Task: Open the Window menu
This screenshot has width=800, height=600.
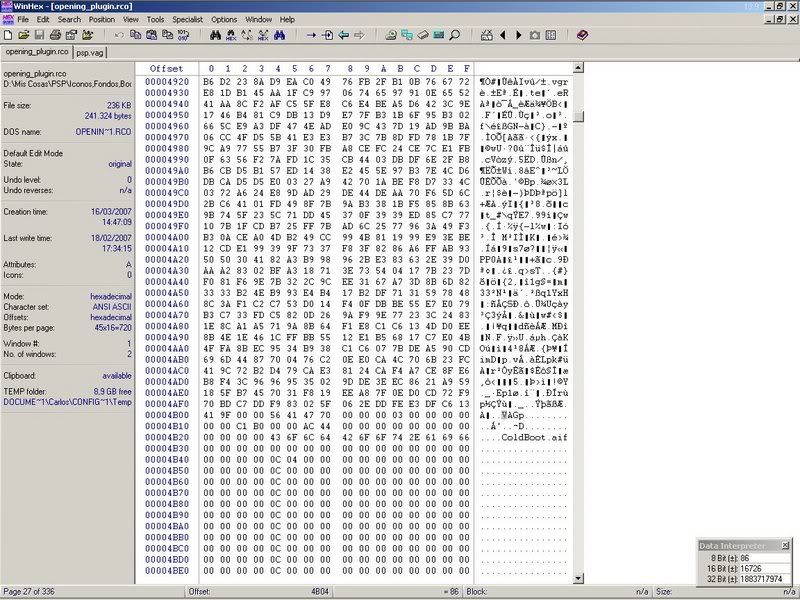Action: click(259, 19)
